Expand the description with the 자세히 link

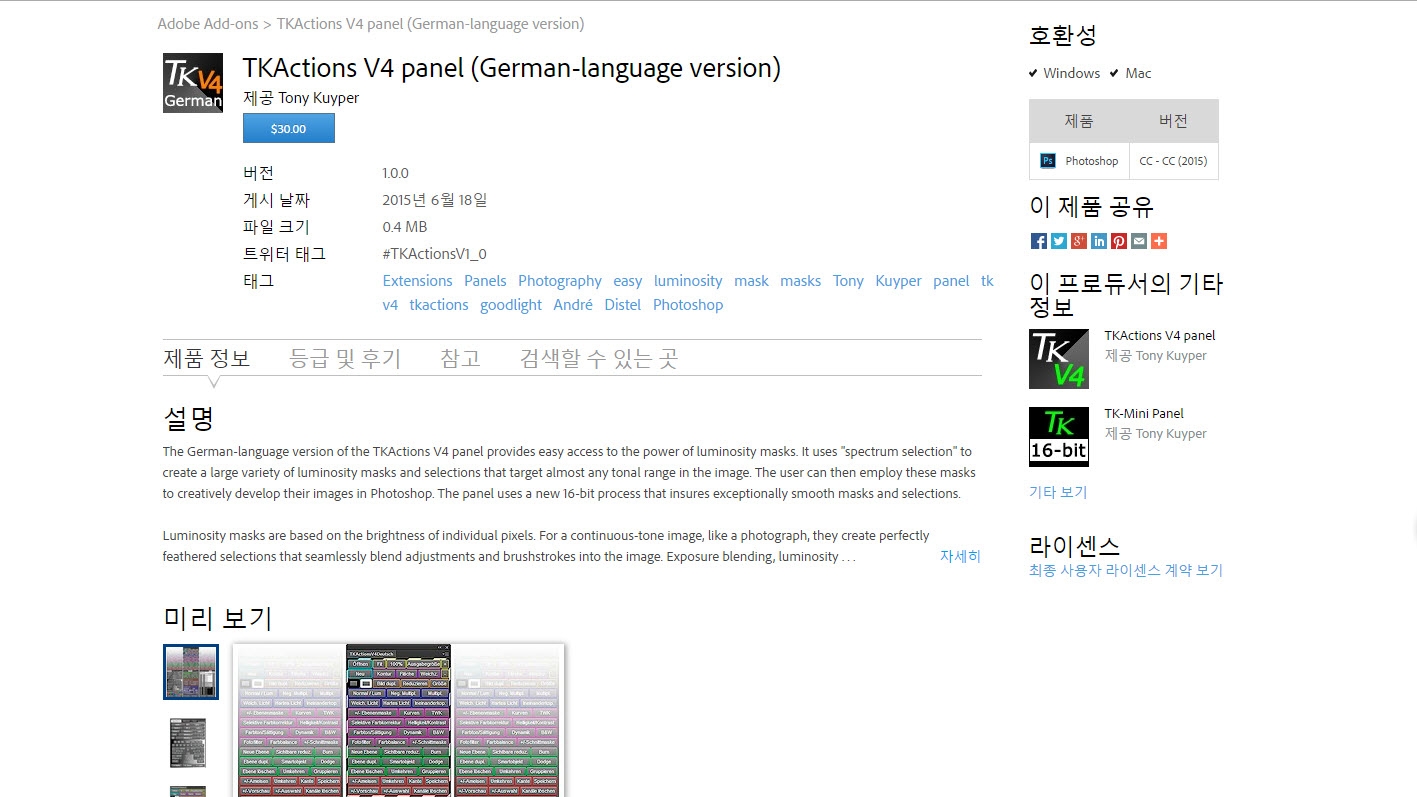click(x=960, y=556)
